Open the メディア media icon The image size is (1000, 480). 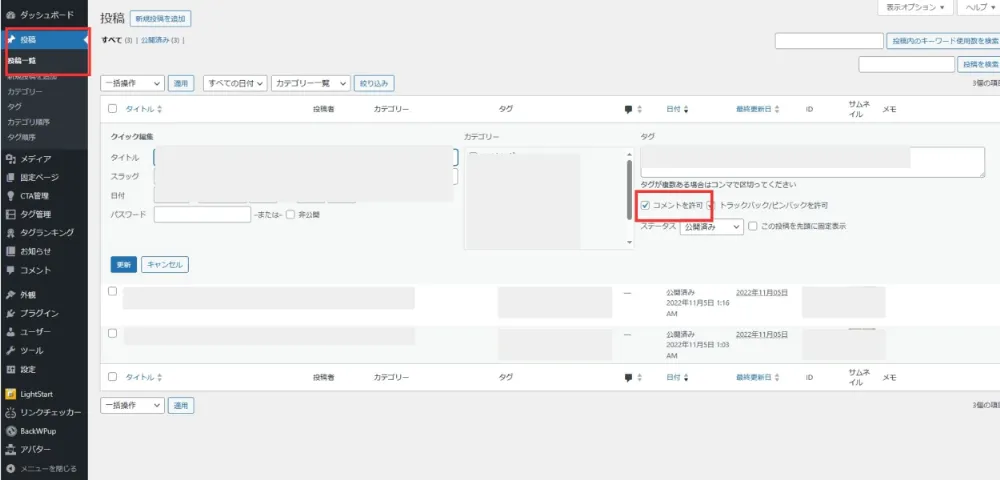click(10, 159)
